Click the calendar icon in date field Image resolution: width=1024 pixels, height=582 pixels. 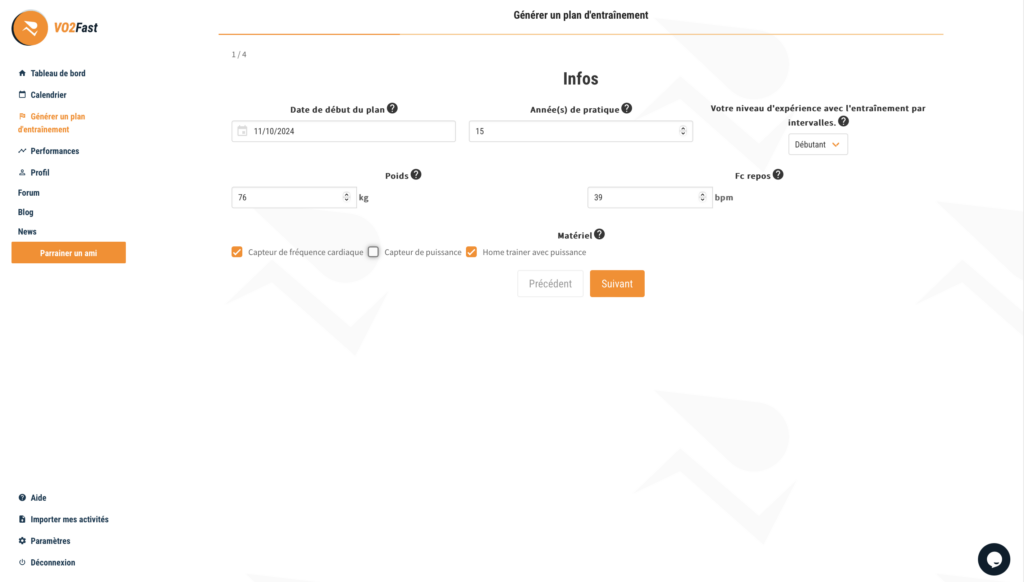[x=242, y=131]
